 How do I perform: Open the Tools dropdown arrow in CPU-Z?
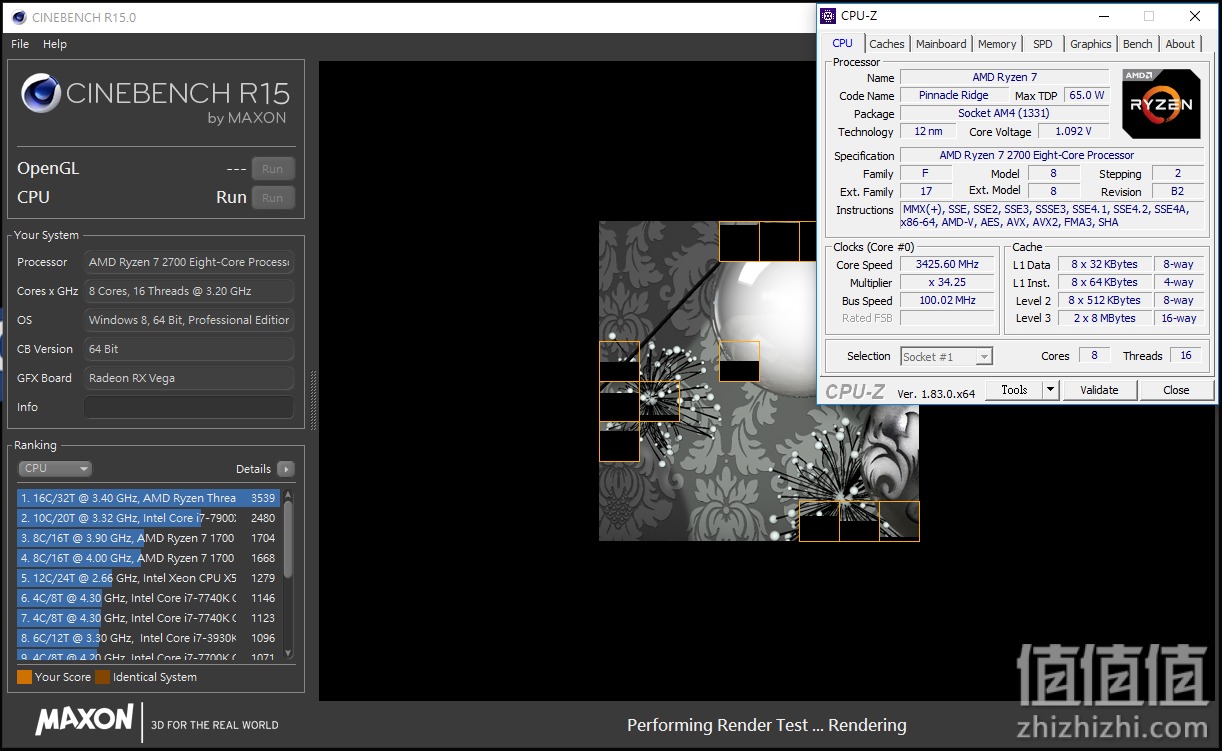(x=1050, y=390)
